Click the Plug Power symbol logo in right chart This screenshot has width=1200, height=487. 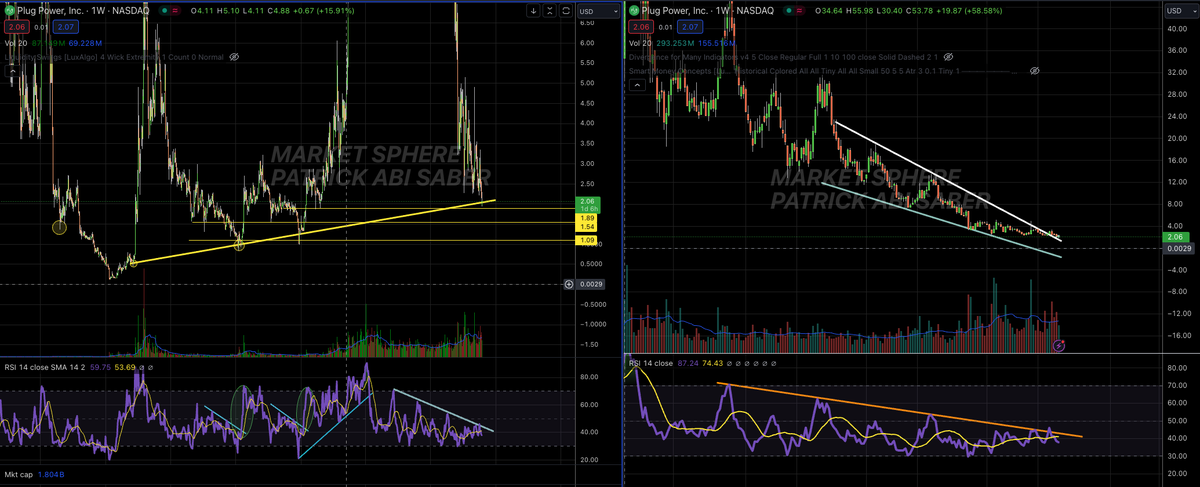point(633,10)
